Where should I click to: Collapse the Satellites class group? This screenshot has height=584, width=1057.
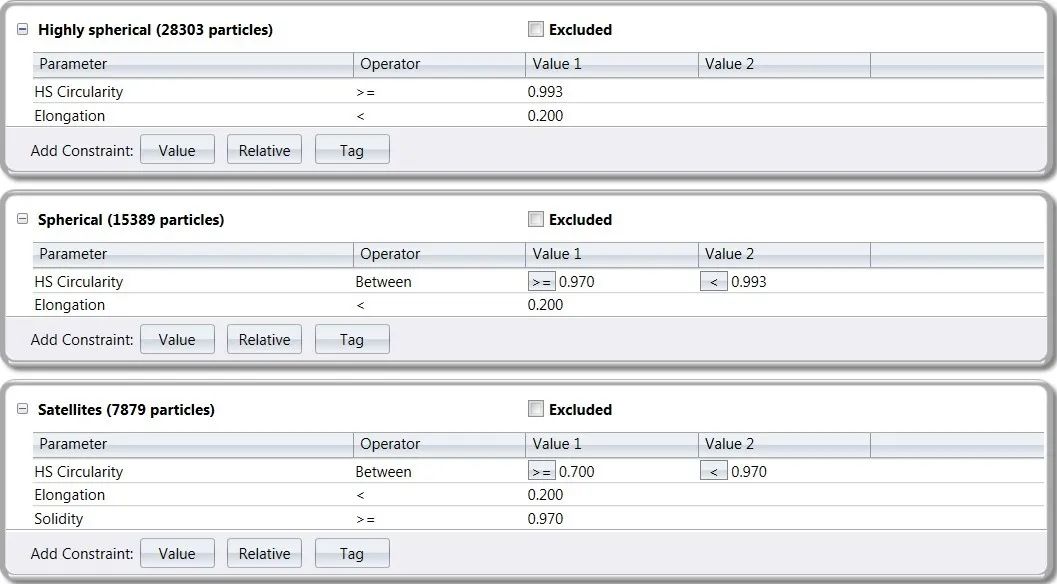(23, 409)
